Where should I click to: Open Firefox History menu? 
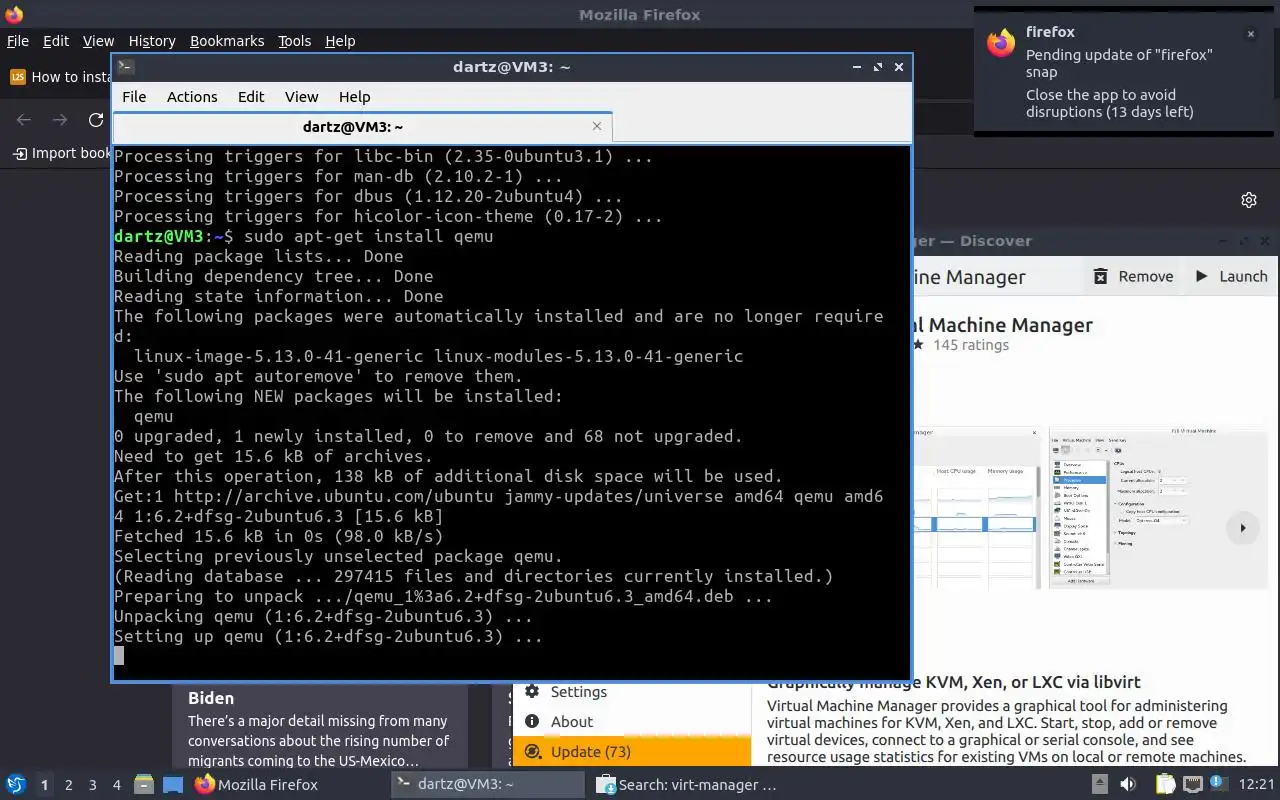coord(152,41)
